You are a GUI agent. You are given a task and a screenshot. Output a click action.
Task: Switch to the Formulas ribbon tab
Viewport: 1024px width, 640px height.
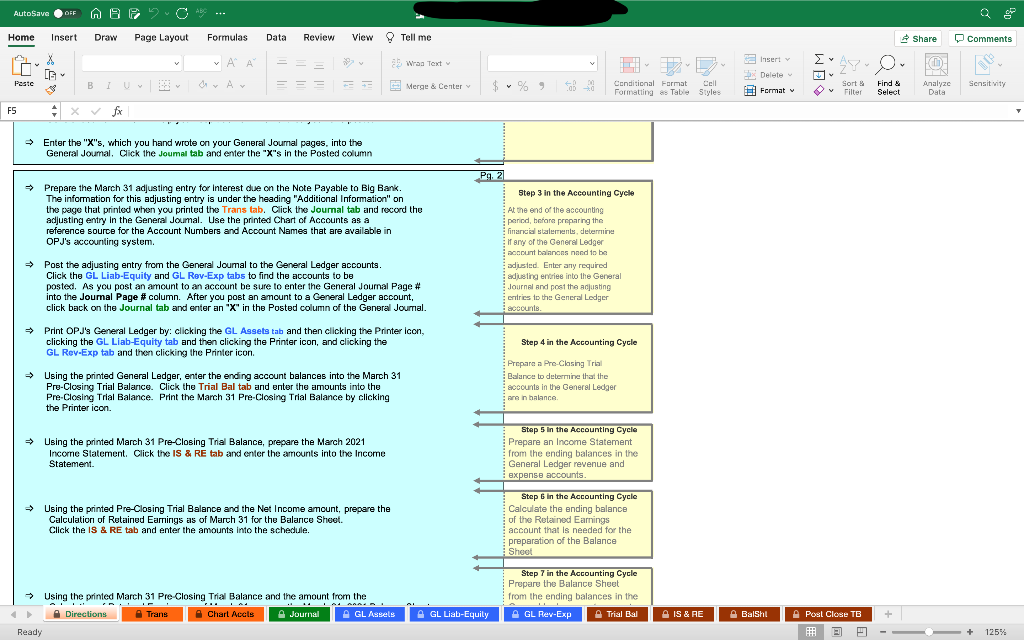[227, 38]
